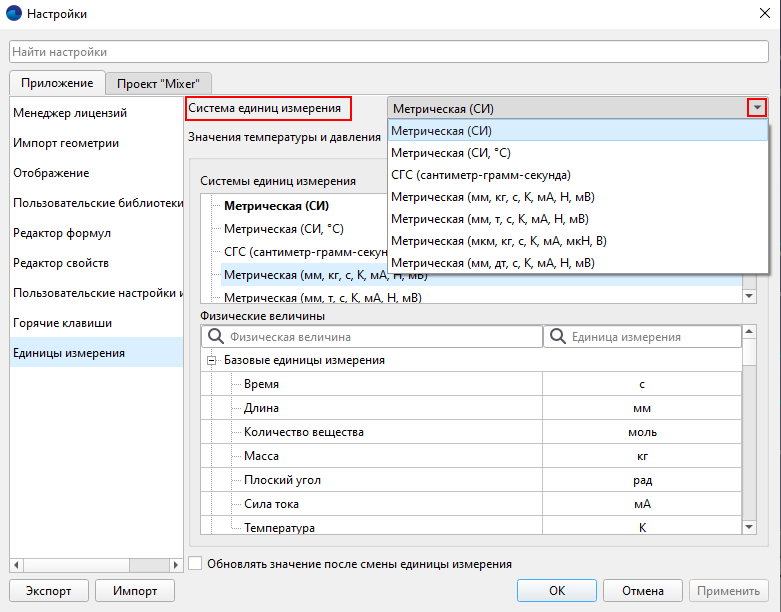Click search magnifier icon in Физическая величина filter
The height and width of the screenshot is (612, 781).
pos(216,338)
